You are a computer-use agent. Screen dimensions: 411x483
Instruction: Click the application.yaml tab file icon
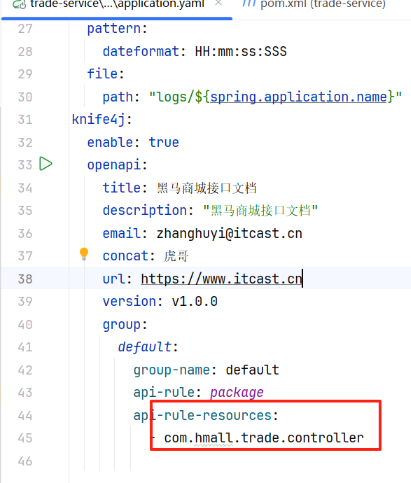pyautogui.click(x=19, y=4)
